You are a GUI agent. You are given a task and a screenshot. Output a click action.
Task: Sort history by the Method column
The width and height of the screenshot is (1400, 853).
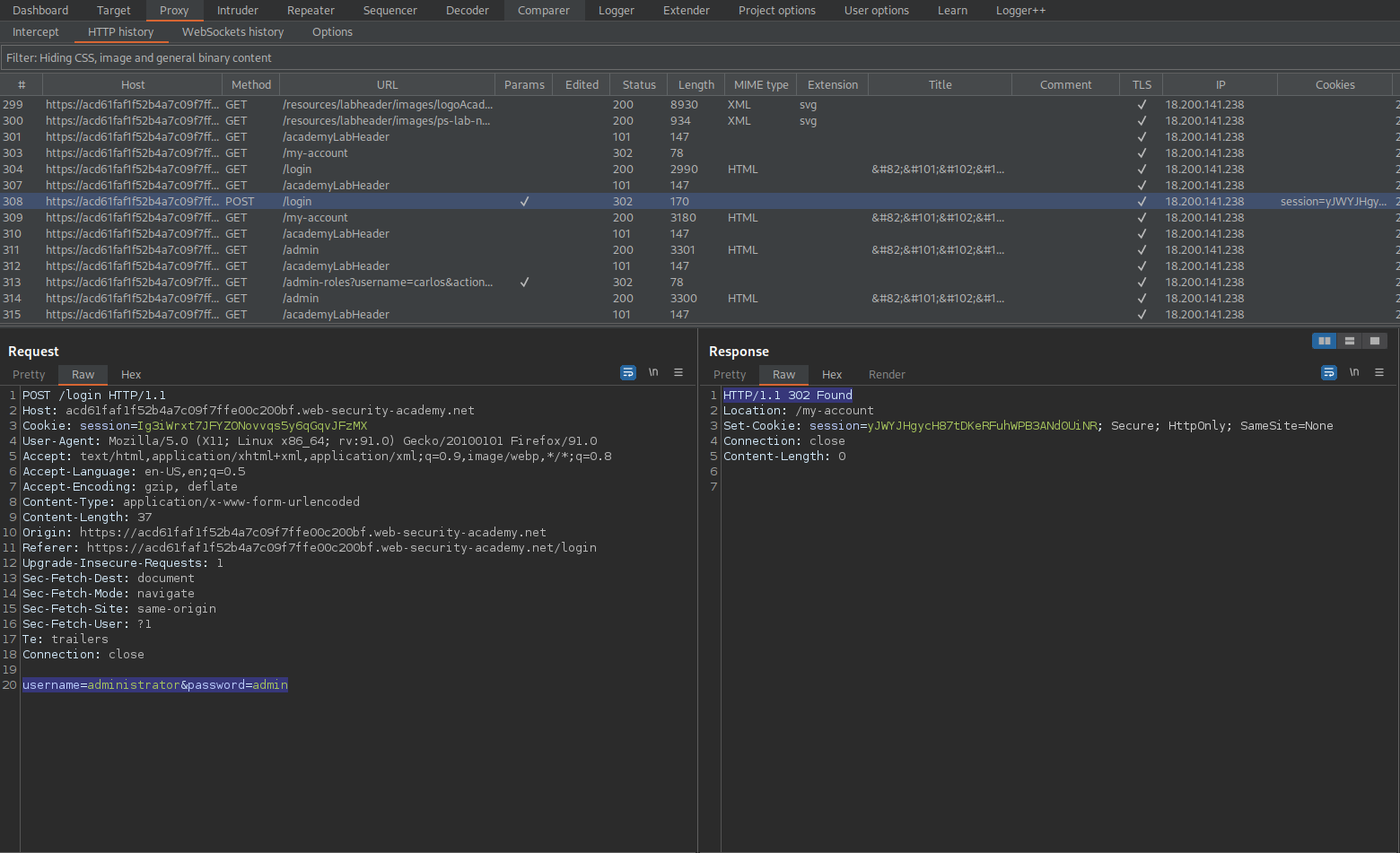(x=251, y=85)
